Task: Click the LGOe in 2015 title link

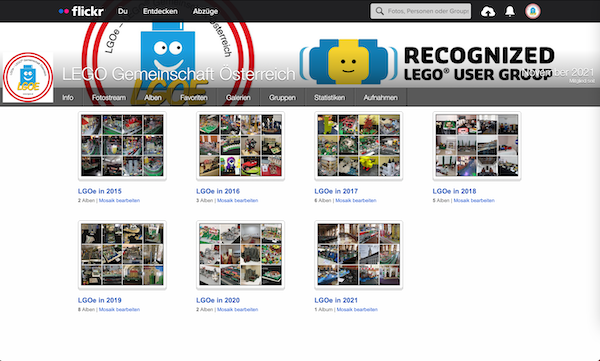Action: coord(99,191)
